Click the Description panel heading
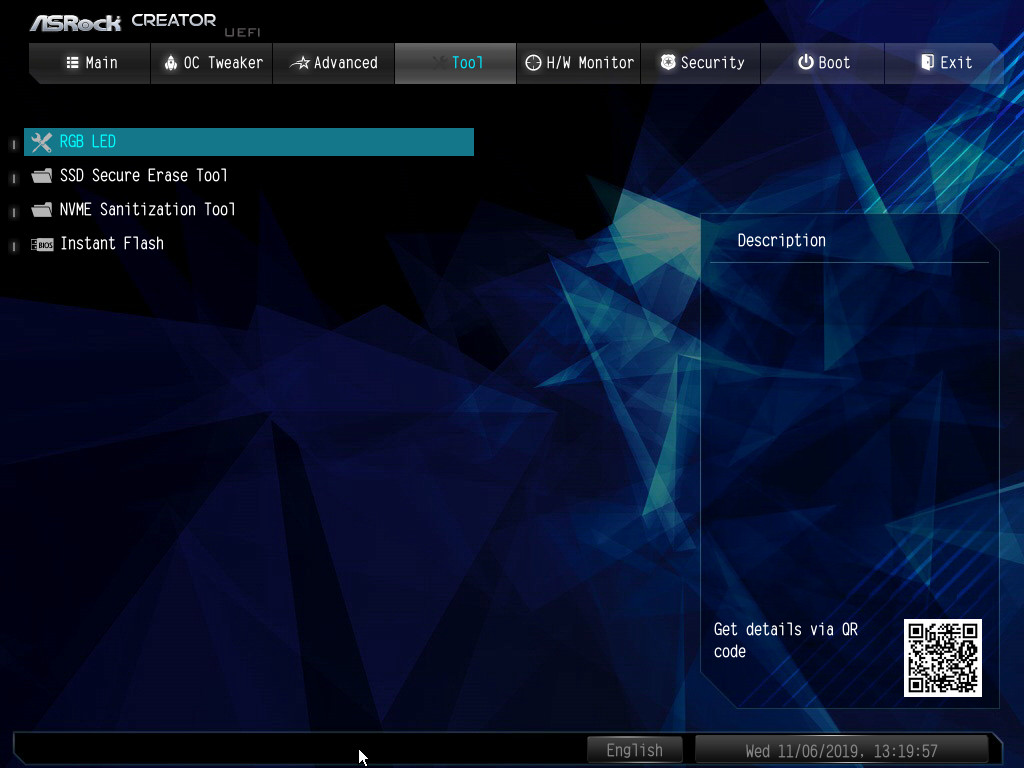Viewport: 1024px width, 768px height. tap(781, 241)
